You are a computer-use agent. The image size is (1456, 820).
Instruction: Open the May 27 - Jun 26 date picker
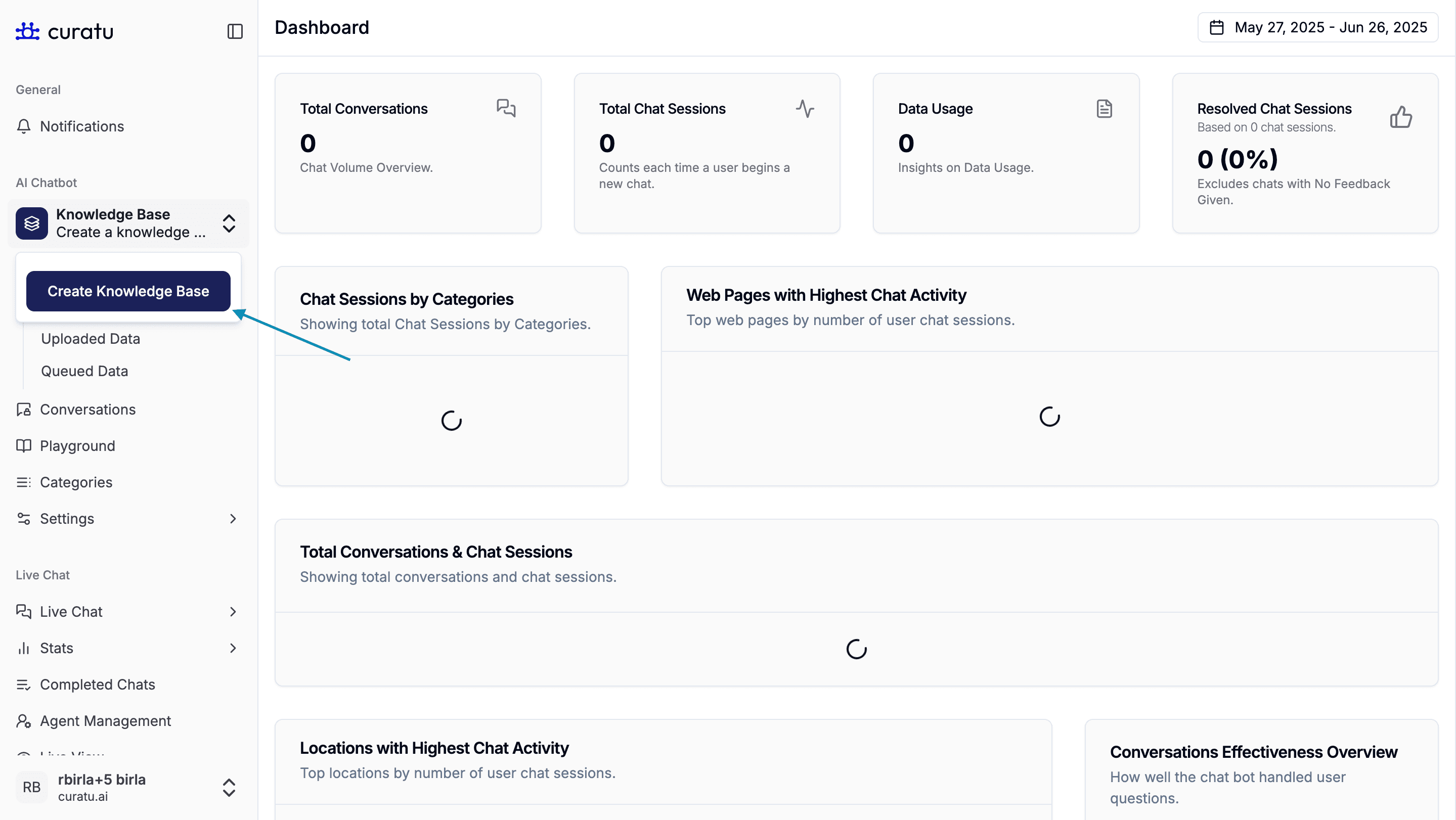[1317, 27]
